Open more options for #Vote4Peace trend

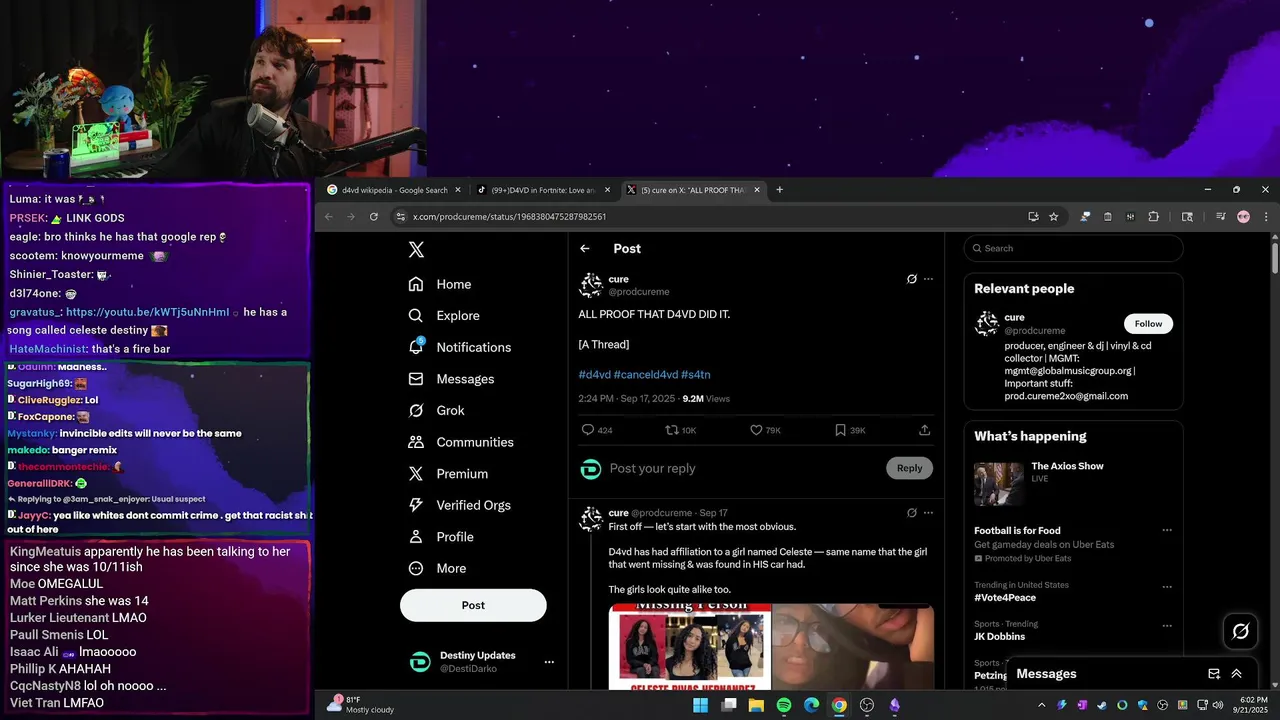[x=1166, y=588]
